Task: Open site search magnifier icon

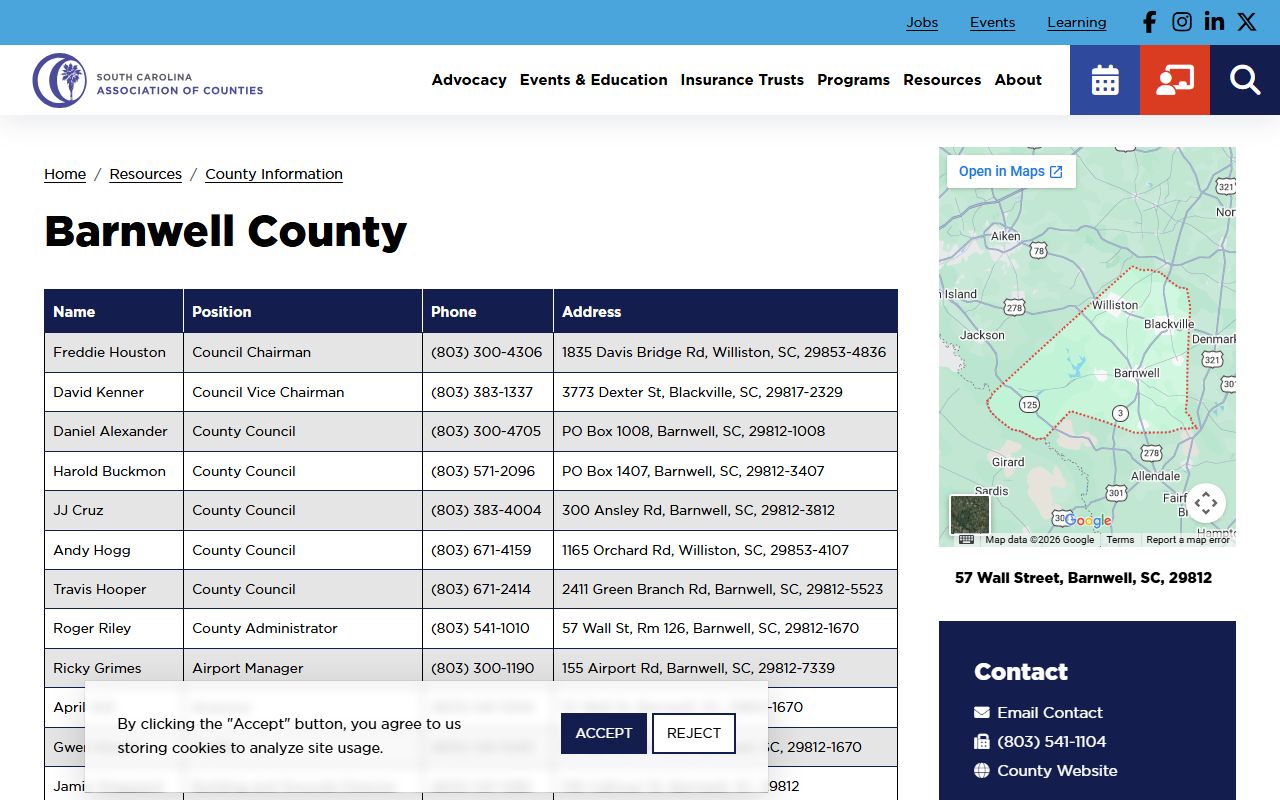Action: tap(1245, 80)
